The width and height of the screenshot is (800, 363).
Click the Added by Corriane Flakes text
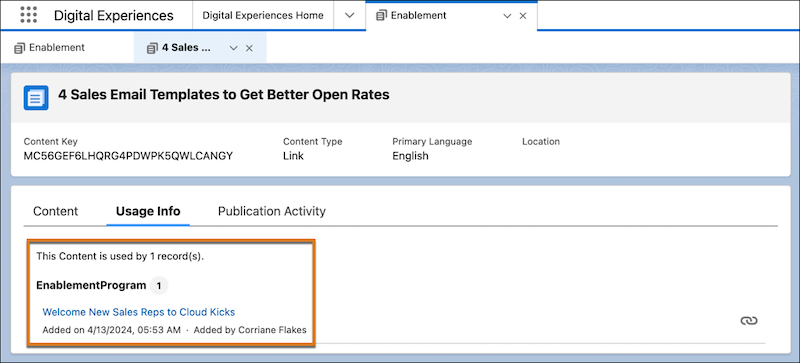tap(250, 330)
